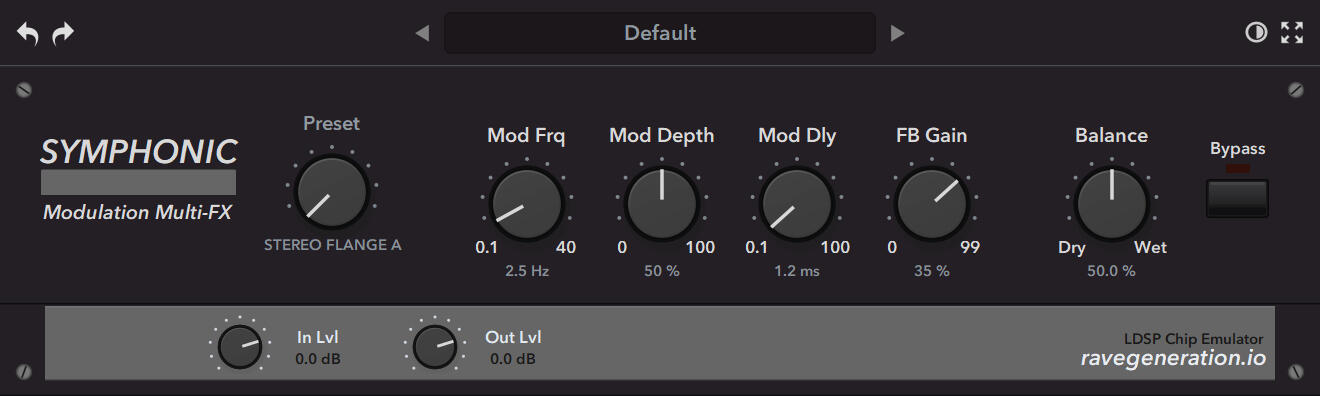Click the Modulation Multi-FX subtitle

click(138, 212)
